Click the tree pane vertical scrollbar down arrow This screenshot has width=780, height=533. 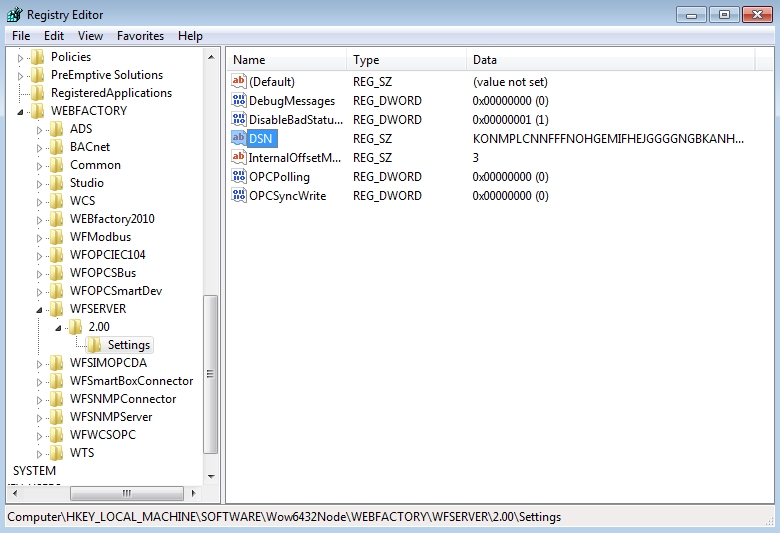(x=211, y=475)
